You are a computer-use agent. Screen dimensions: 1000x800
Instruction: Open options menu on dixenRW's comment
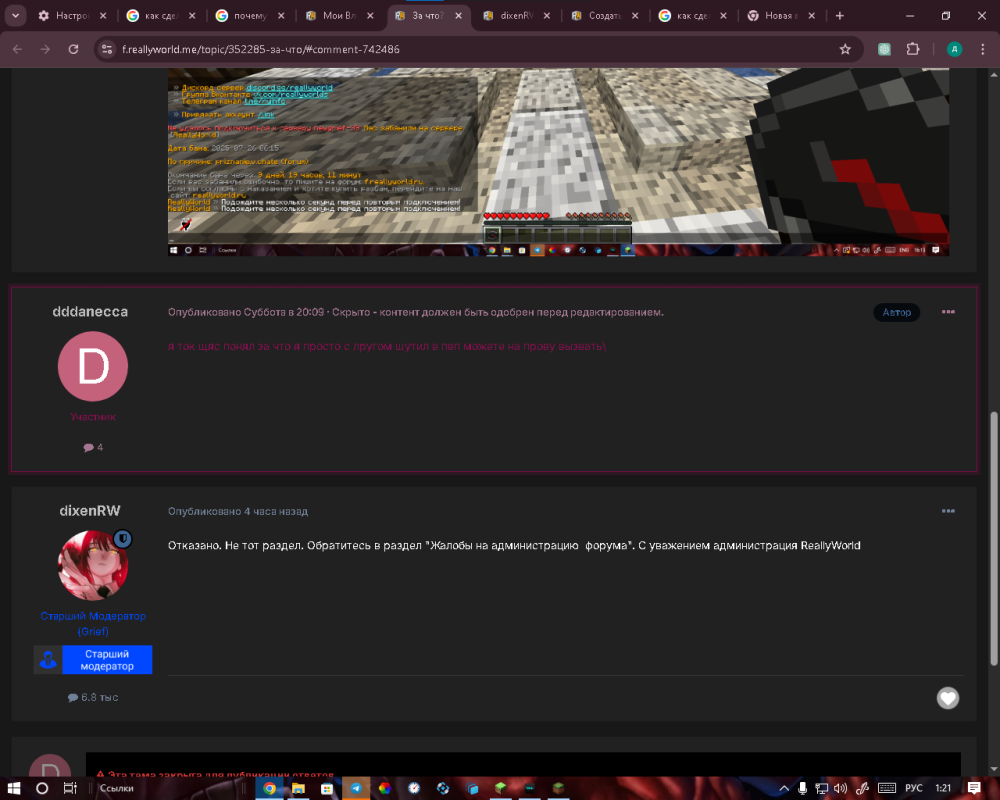pyautogui.click(x=948, y=511)
